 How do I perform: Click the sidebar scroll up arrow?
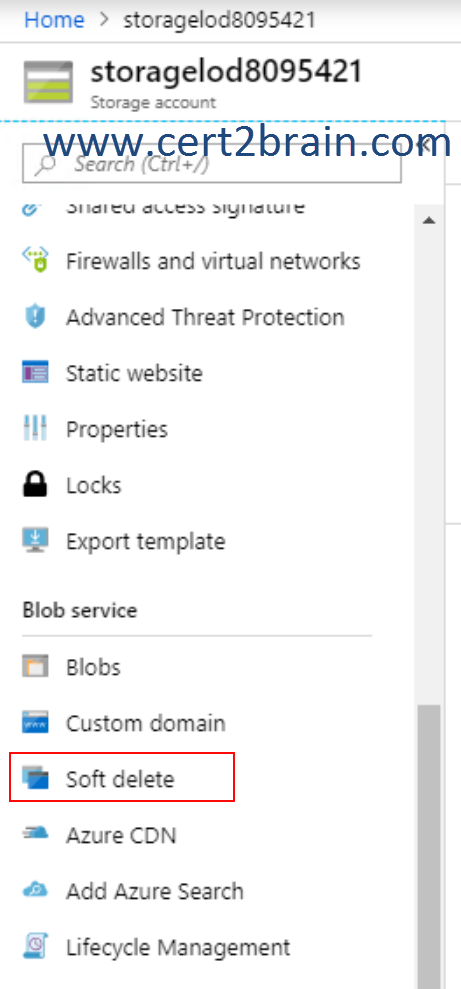click(x=429, y=220)
